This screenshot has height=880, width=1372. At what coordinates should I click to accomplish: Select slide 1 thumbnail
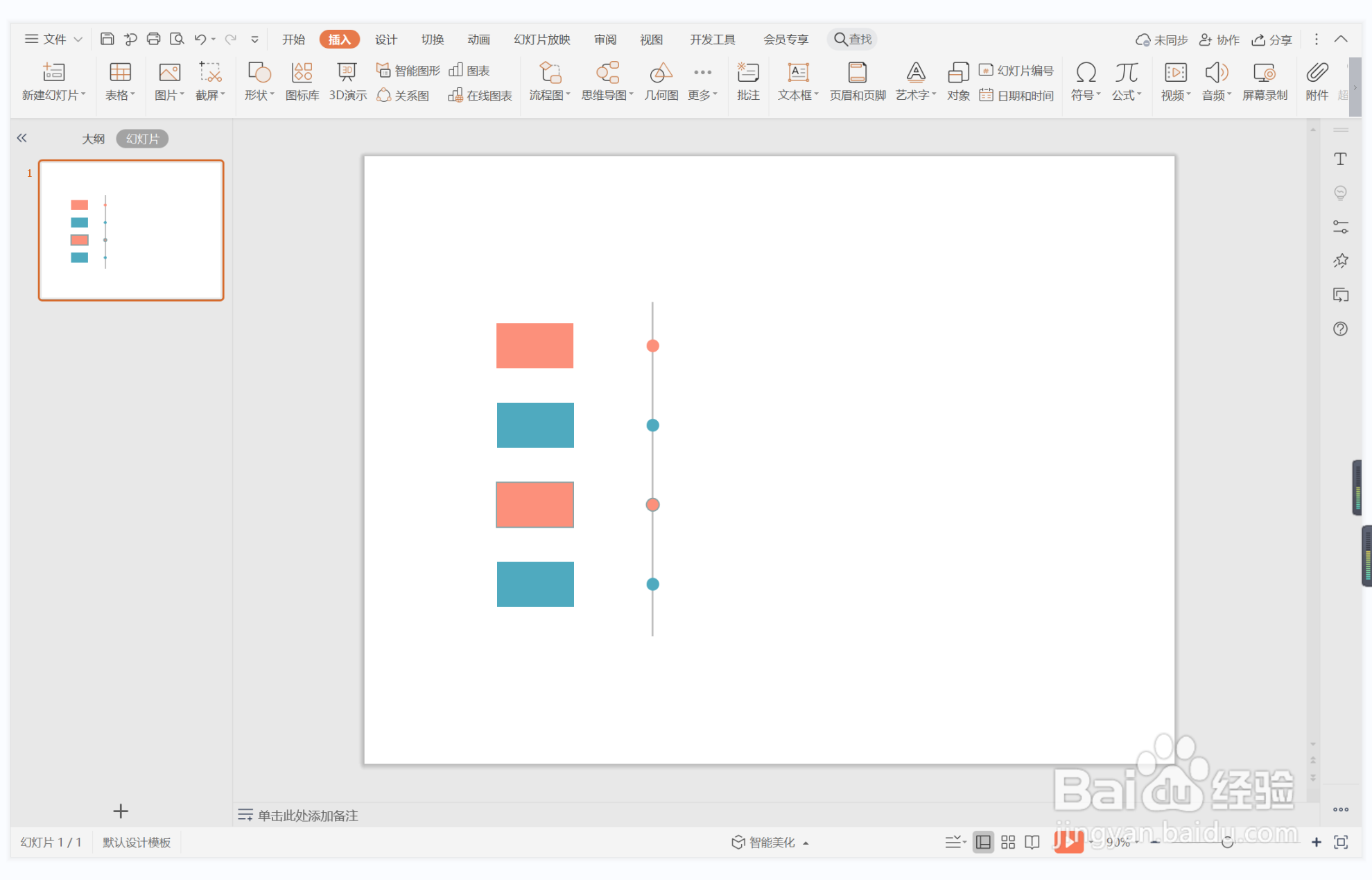tap(131, 230)
